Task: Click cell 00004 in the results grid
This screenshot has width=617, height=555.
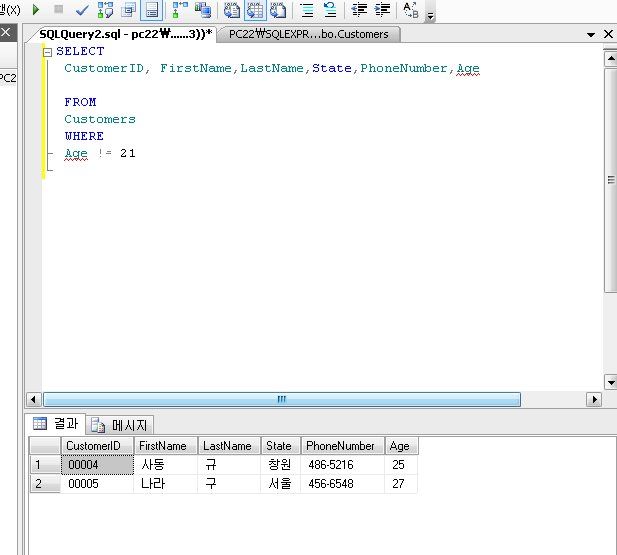Action: [97, 465]
